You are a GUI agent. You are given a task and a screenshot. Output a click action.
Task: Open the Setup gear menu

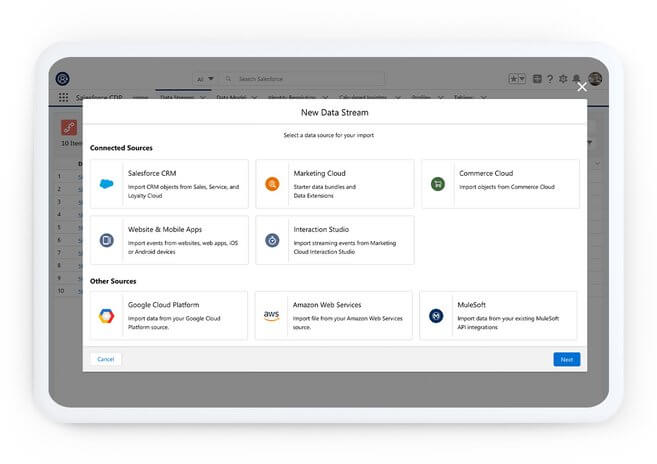(563, 79)
